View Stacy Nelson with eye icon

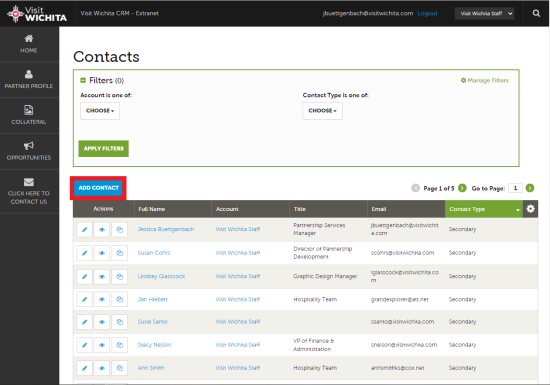tap(102, 345)
